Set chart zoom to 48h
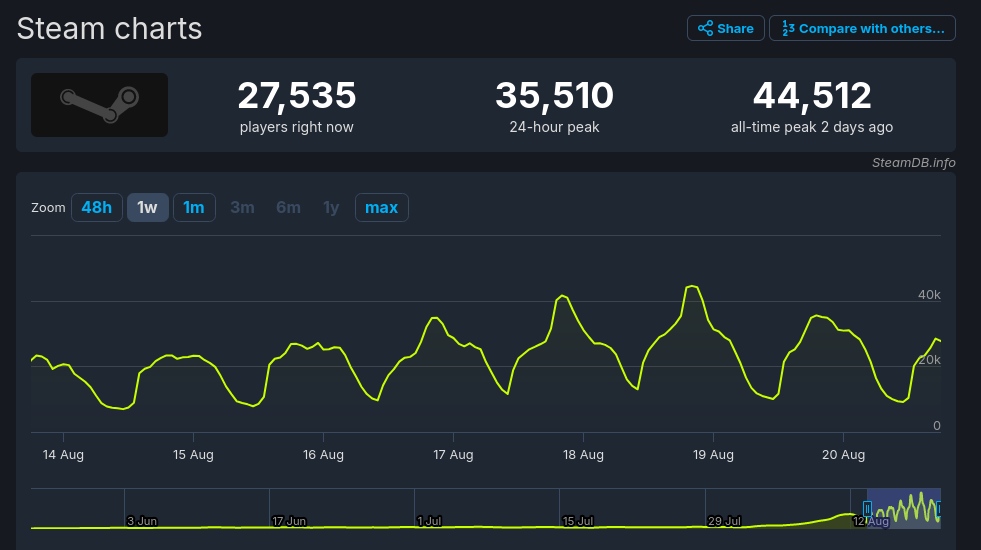The image size is (981, 550). tap(96, 208)
